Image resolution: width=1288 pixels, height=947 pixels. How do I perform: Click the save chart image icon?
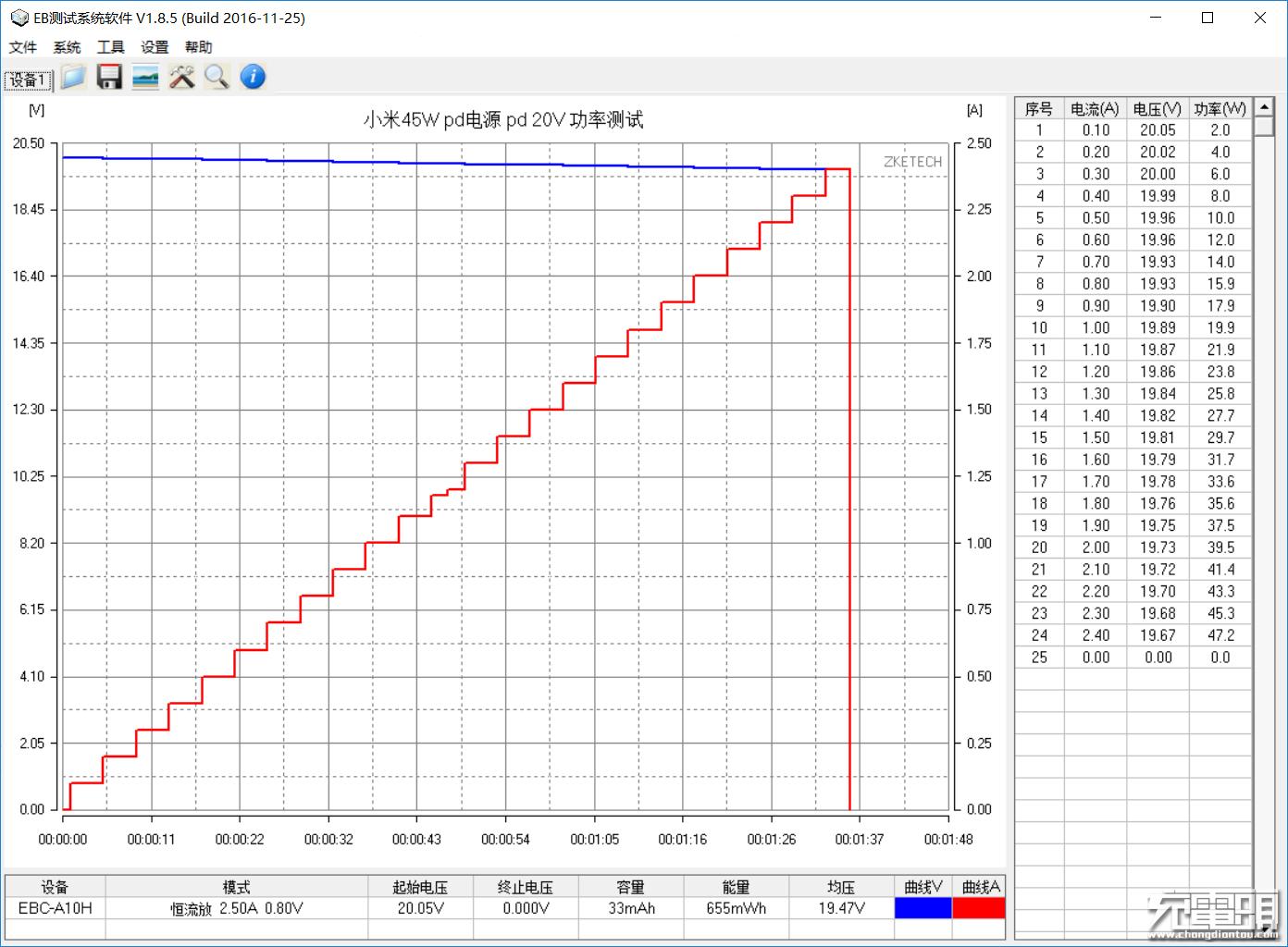(x=145, y=77)
